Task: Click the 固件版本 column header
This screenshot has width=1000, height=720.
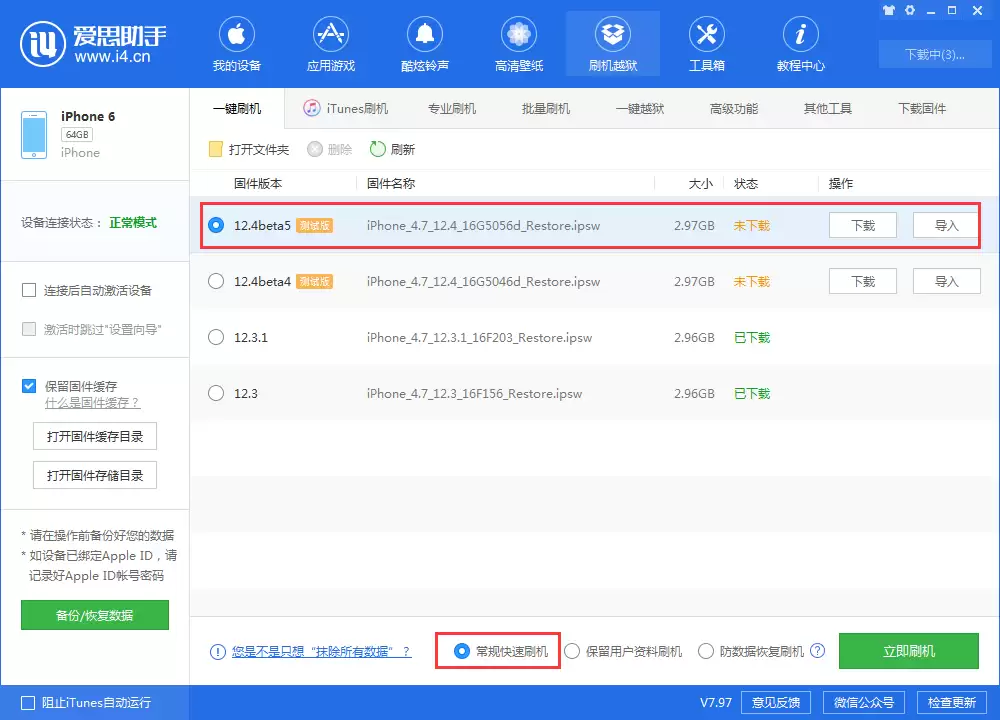Action: coord(258,184)
